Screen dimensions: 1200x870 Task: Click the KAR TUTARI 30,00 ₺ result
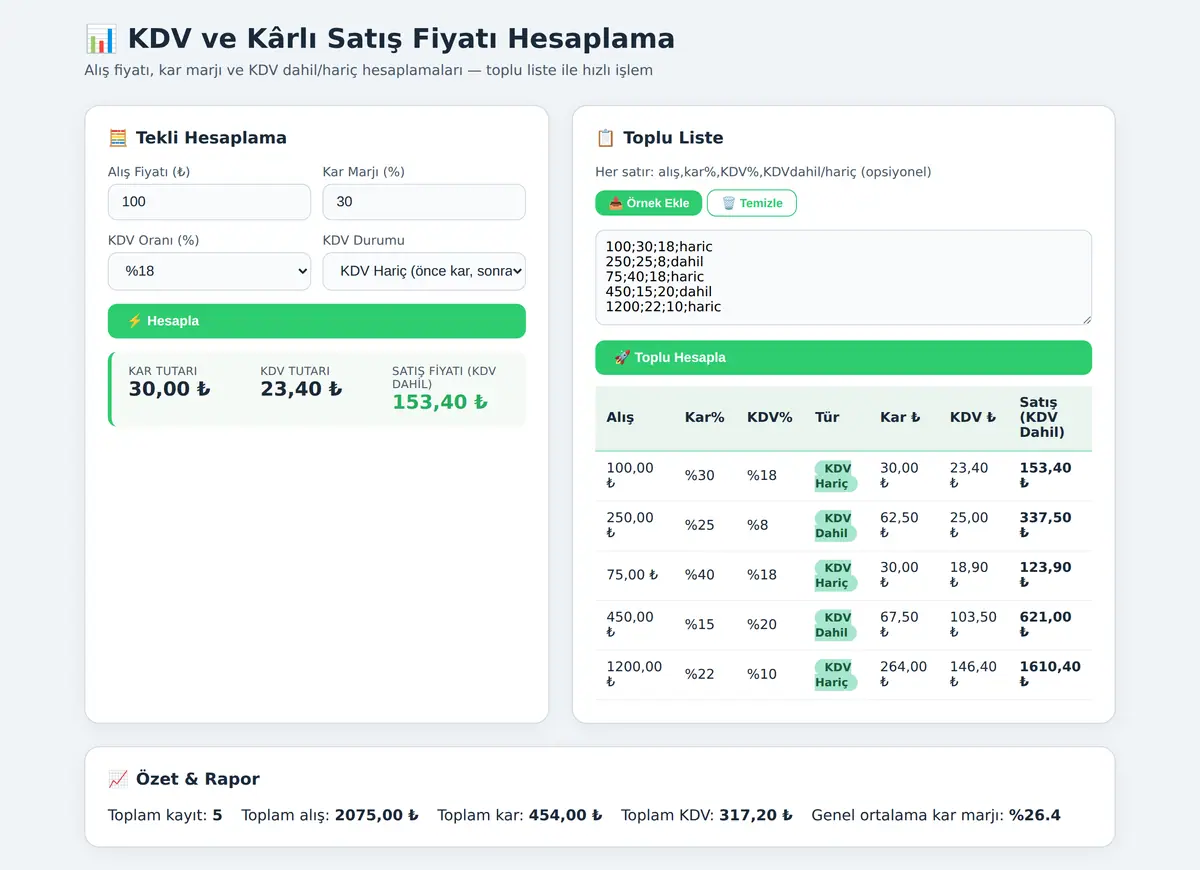coord(170,382)
